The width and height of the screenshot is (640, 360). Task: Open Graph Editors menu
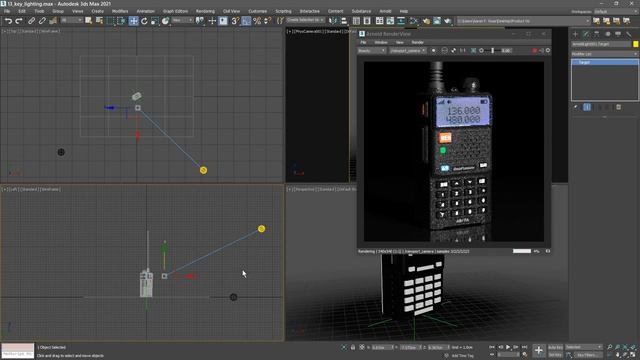pyautogui.click(x=176, y=11)
